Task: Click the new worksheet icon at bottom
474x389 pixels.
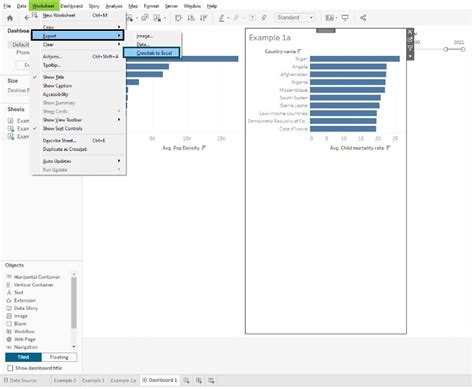Action: 186,380
